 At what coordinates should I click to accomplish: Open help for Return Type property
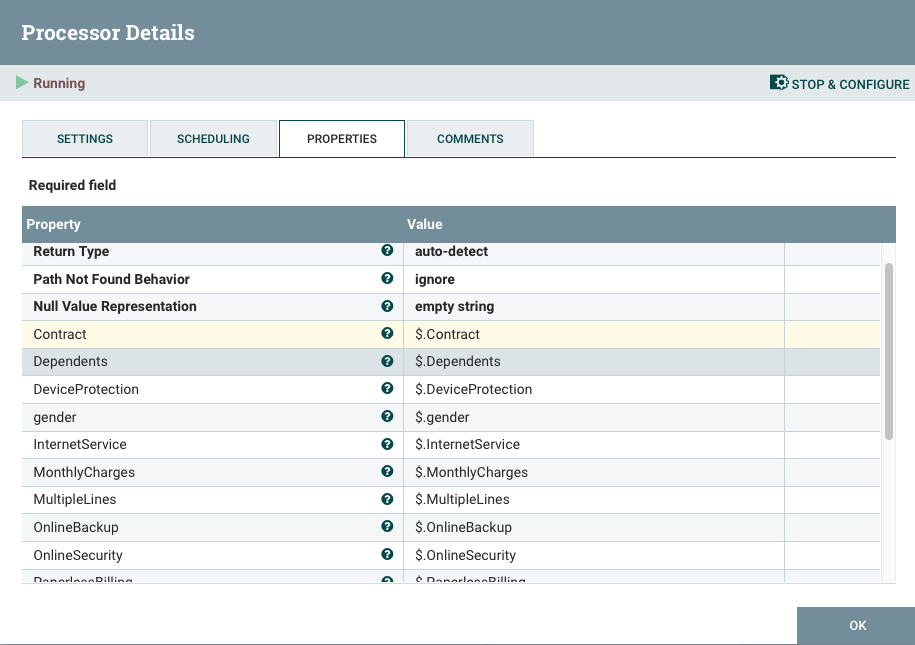coord(387,251)
